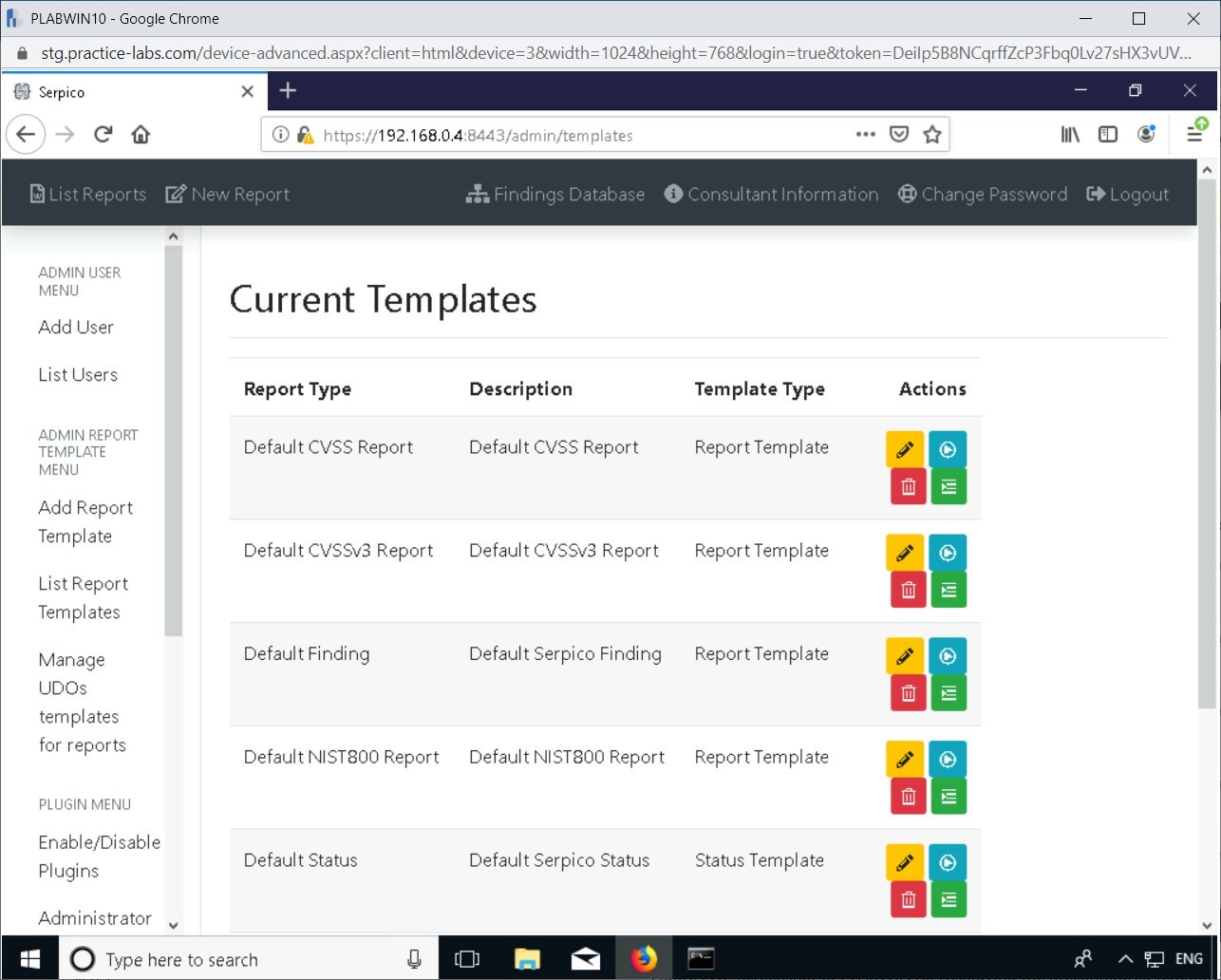The image size is (1221, 980).
Task: Open the Add User sidebar link
Action: [76, 327]
